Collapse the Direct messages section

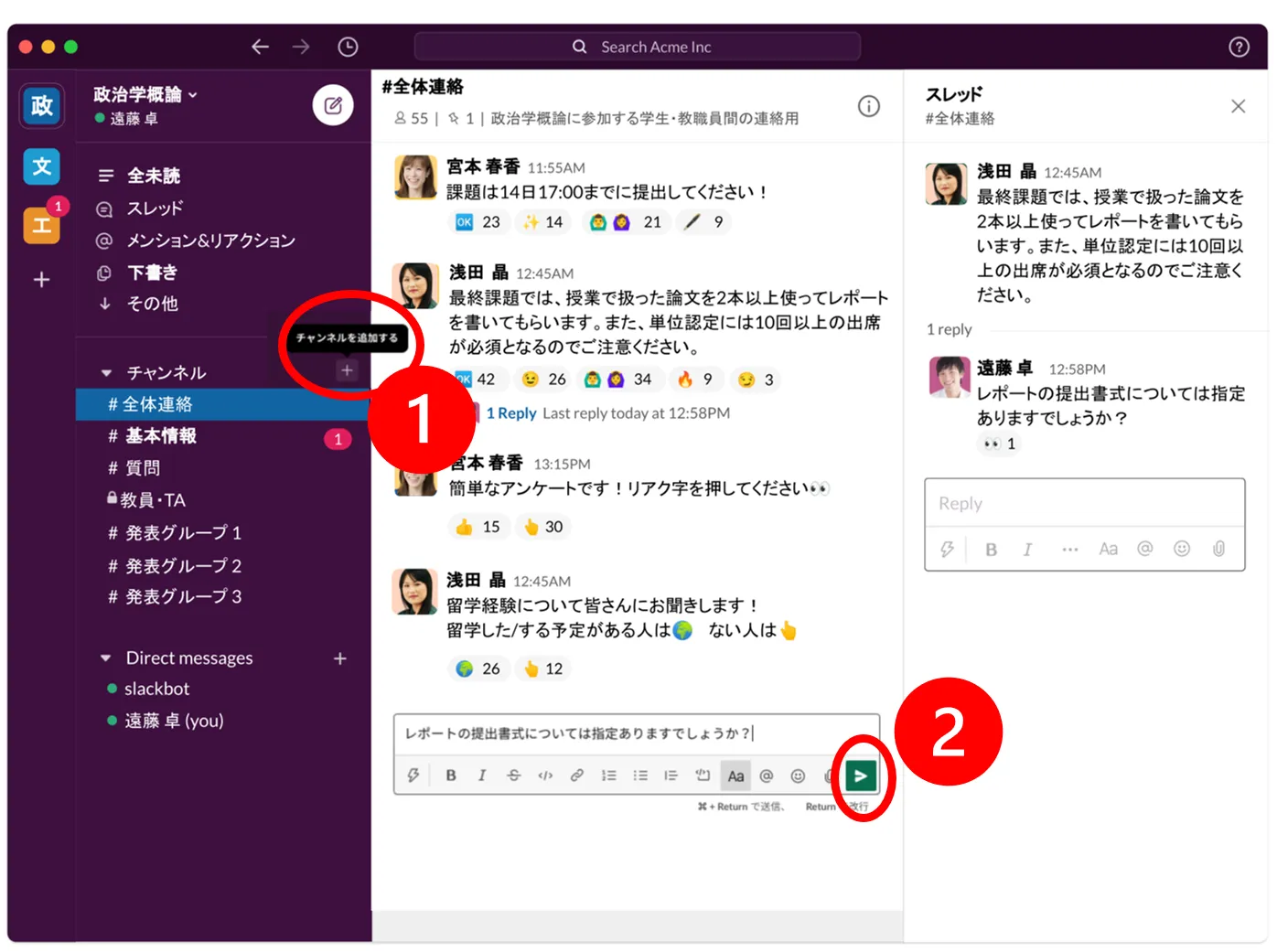106,658
